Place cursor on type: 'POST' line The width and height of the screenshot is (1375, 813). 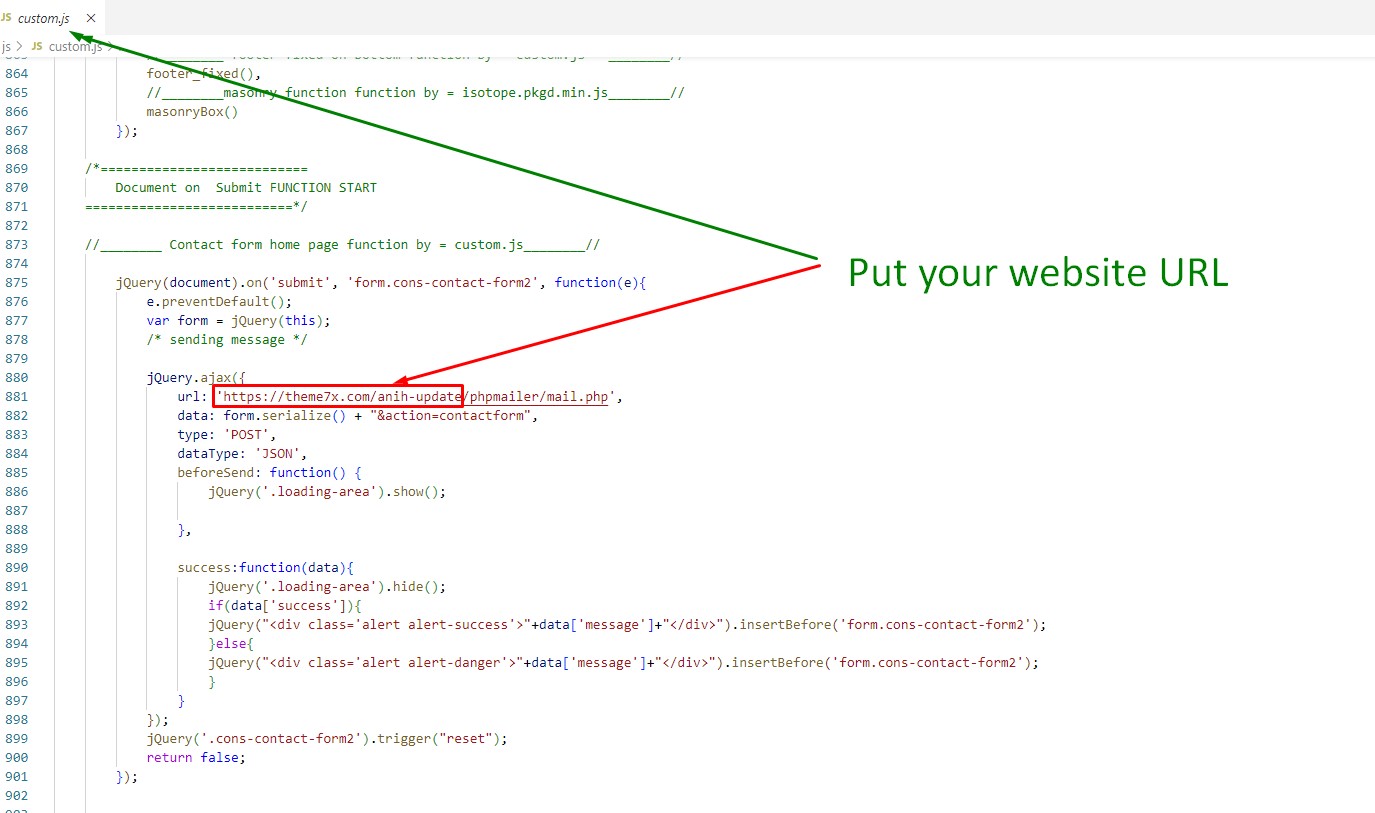tap(226, 435)
